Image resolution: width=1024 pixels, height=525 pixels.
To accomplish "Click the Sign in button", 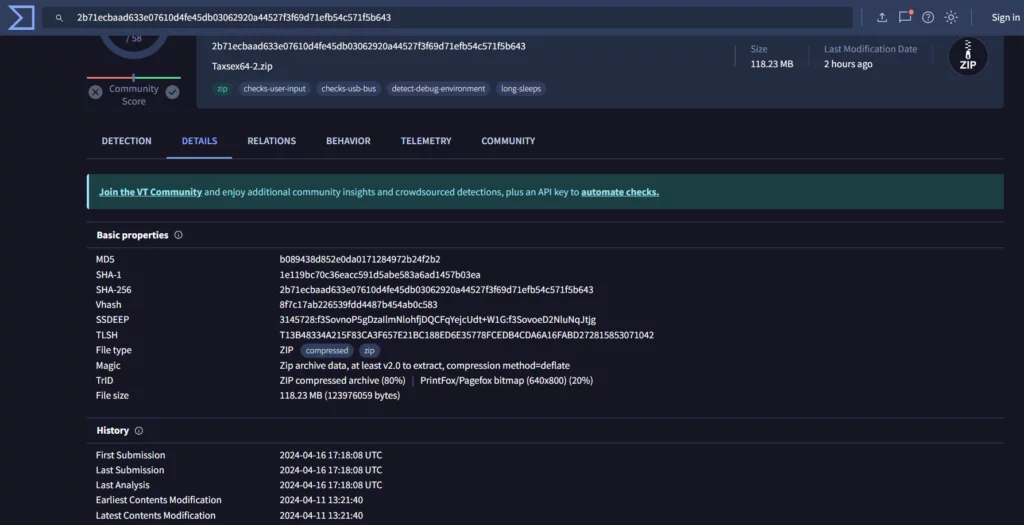I will (x=1005, y=17).
